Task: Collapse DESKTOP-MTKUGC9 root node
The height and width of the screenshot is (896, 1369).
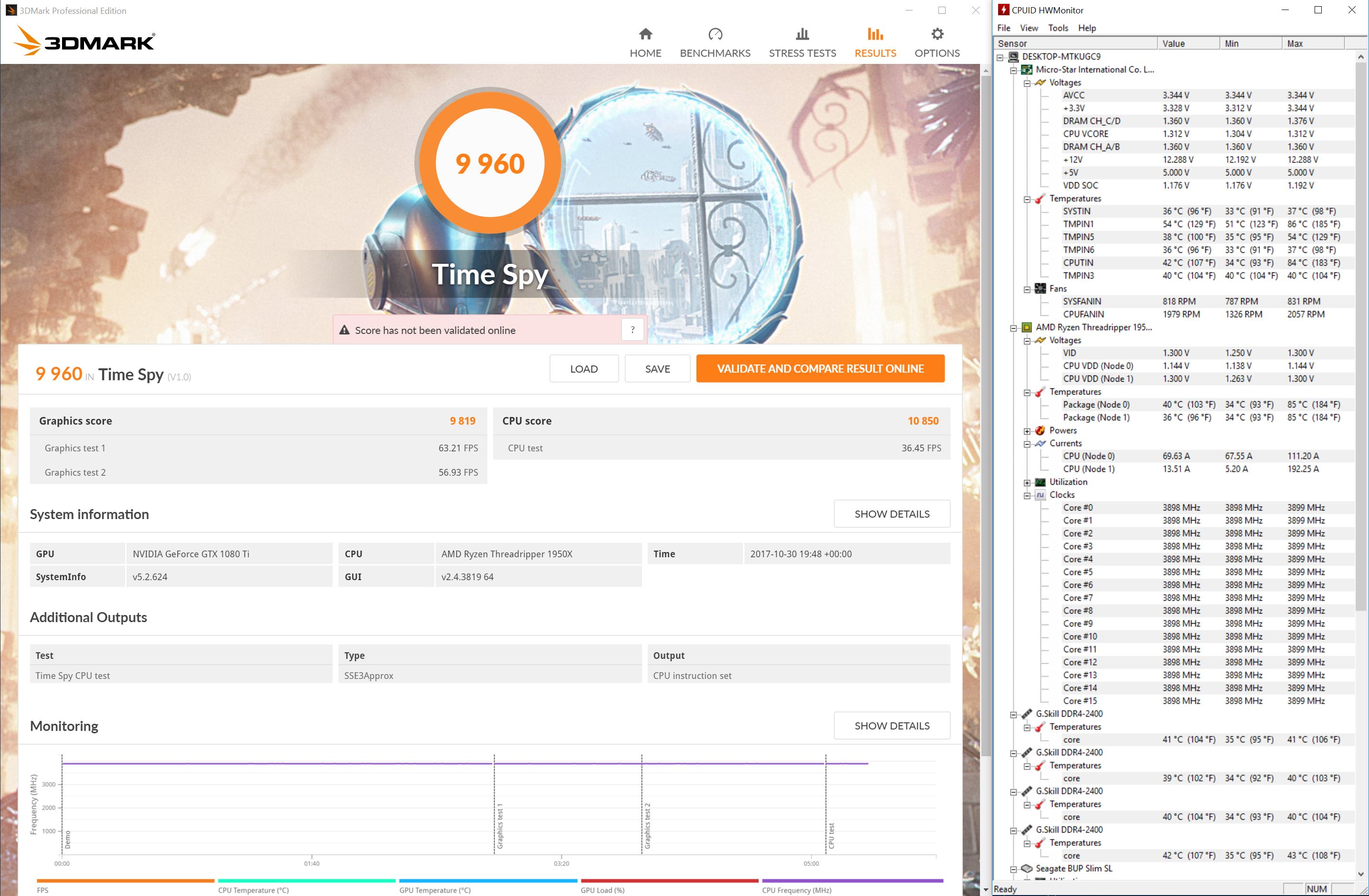Action: coord(1000,57)
